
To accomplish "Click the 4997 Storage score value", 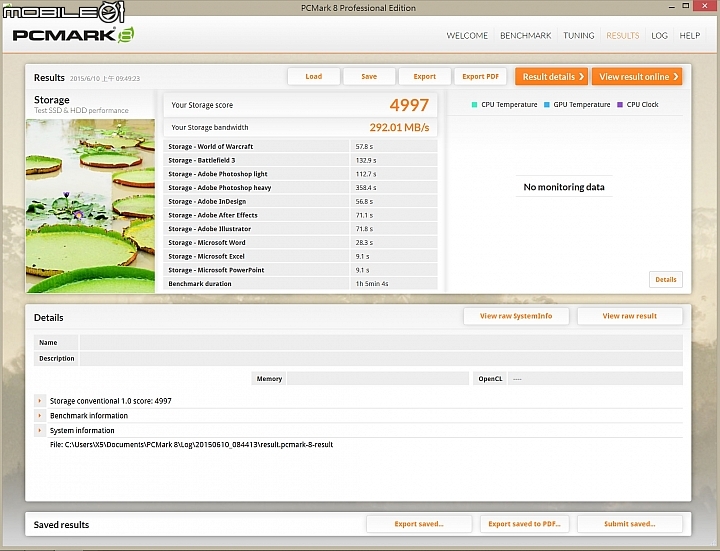I will [x=409, y=105].
